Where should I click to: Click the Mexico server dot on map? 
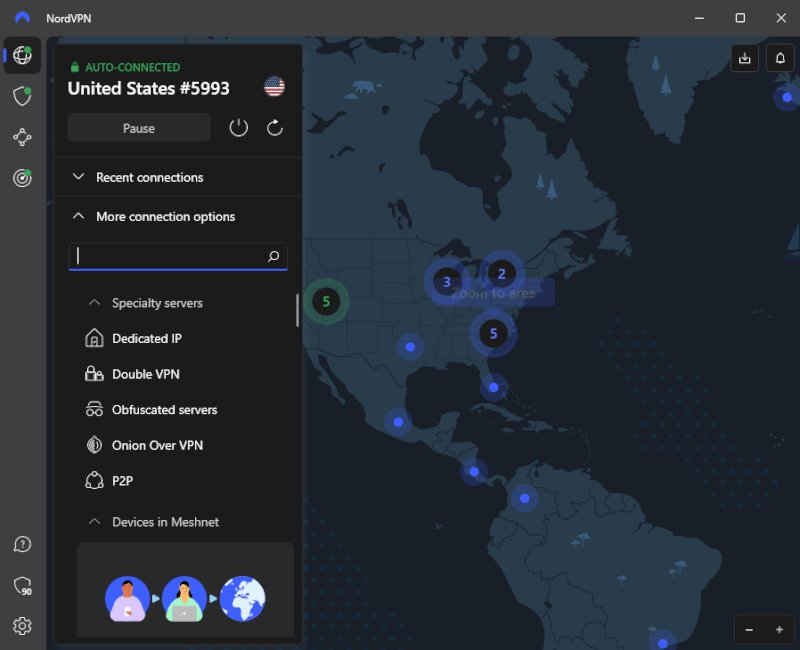click(x=398, y=422)
